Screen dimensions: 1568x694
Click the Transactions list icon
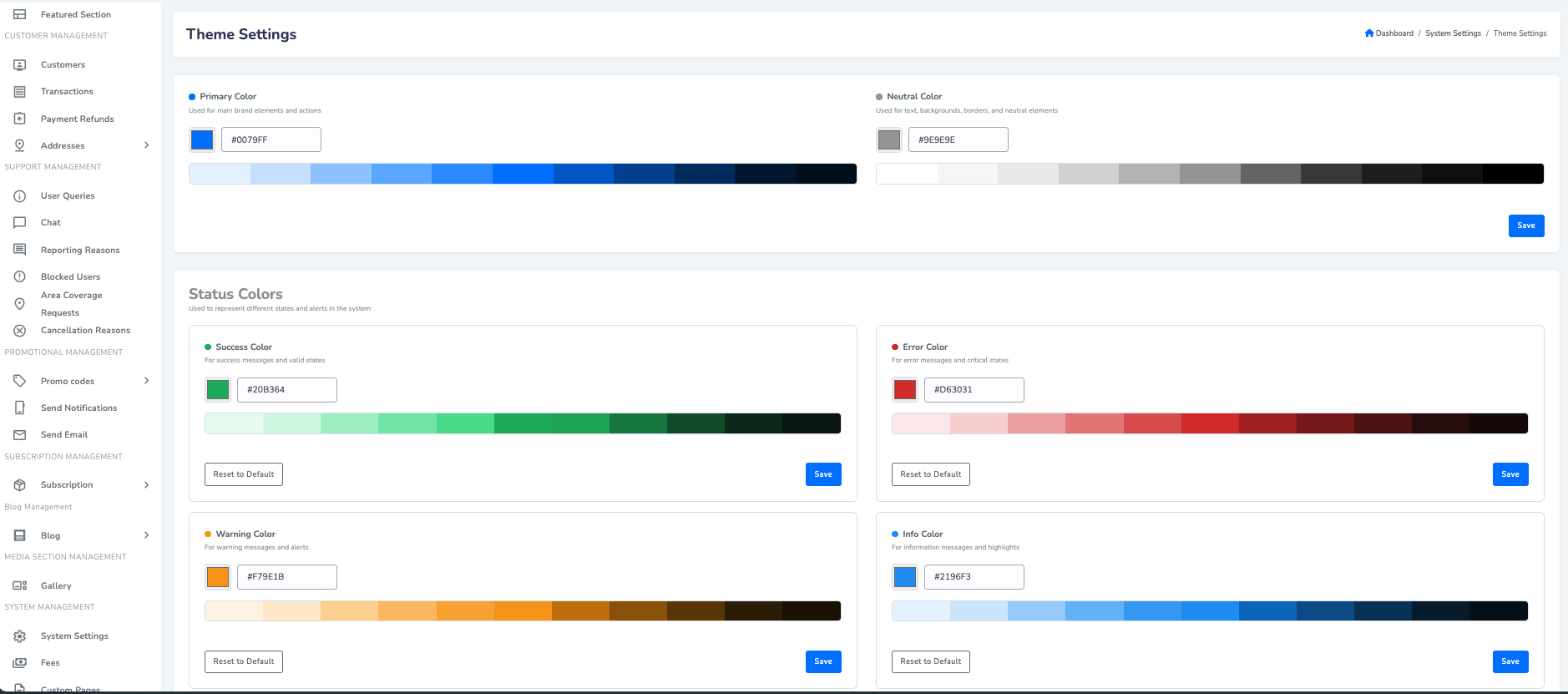pos(19,91)
